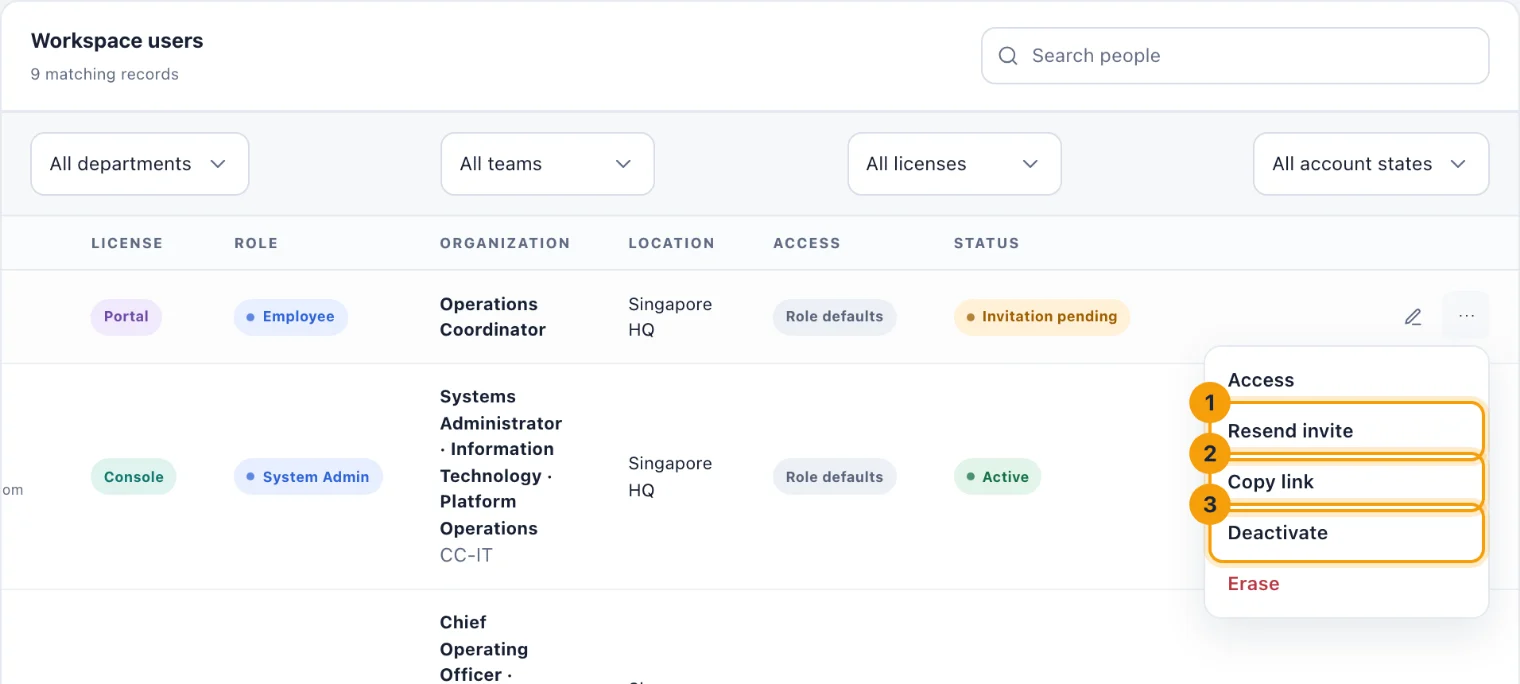Click Singapore HQ in Operations Coordinator row
Screen dimensions: 1520x684
point(670,317)
